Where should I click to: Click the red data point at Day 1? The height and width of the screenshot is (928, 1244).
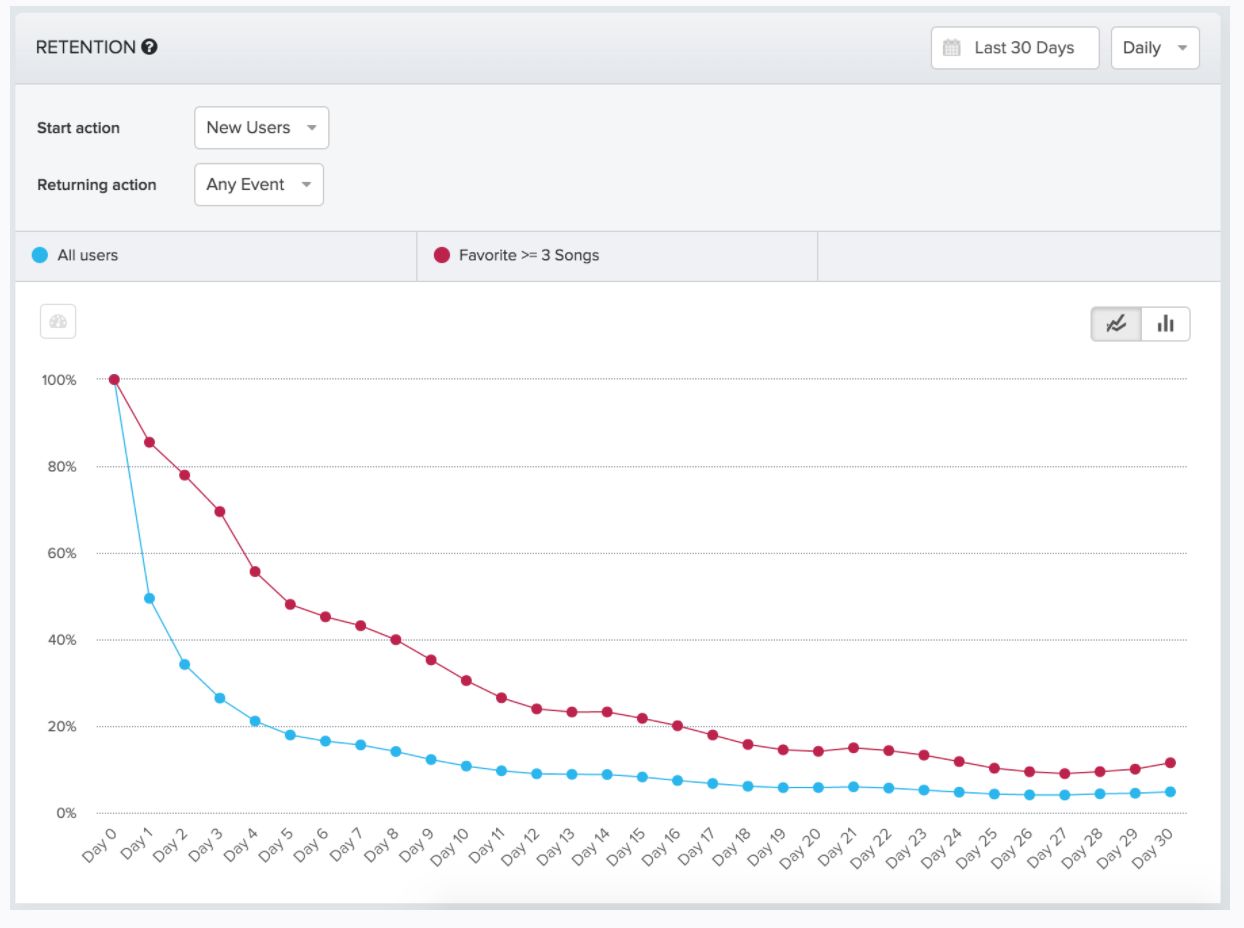[x=150, y=442]
